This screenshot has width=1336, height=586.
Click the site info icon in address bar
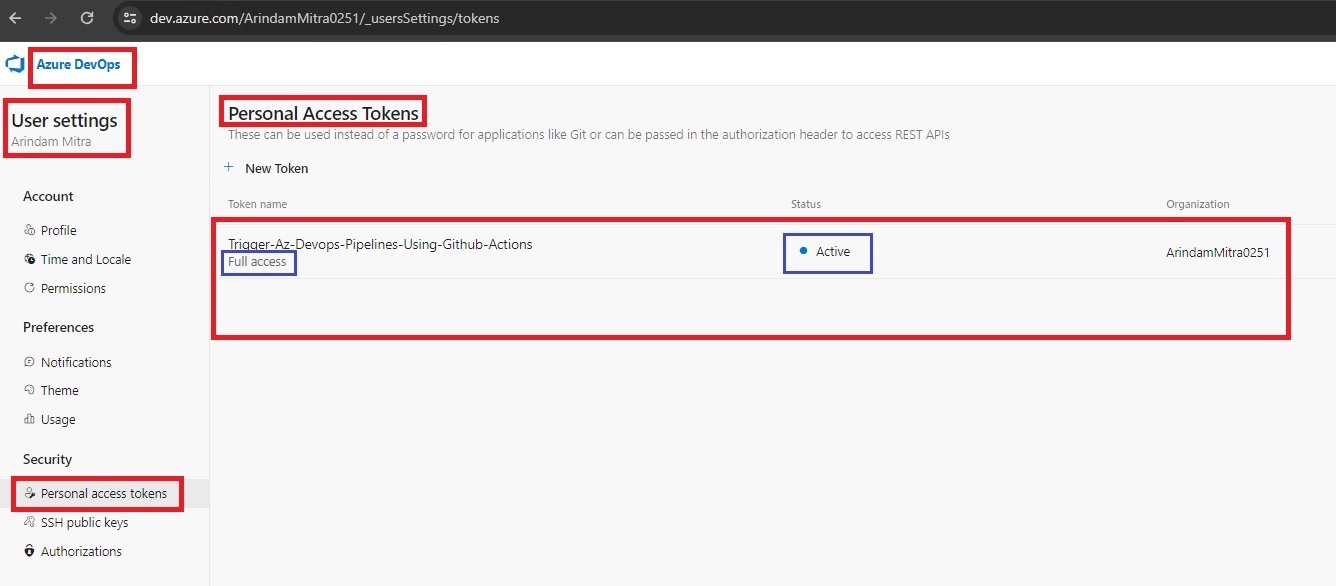(x=128, y=18)
